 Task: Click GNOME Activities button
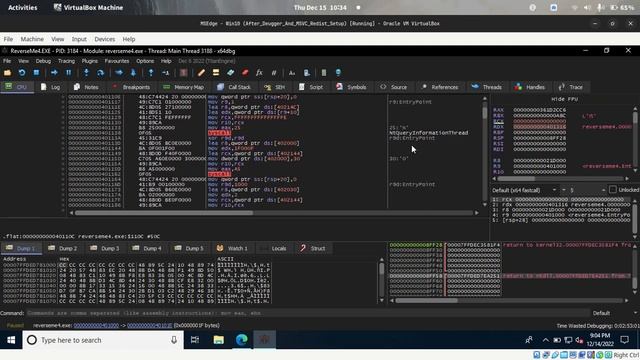[x=23, y=7]
